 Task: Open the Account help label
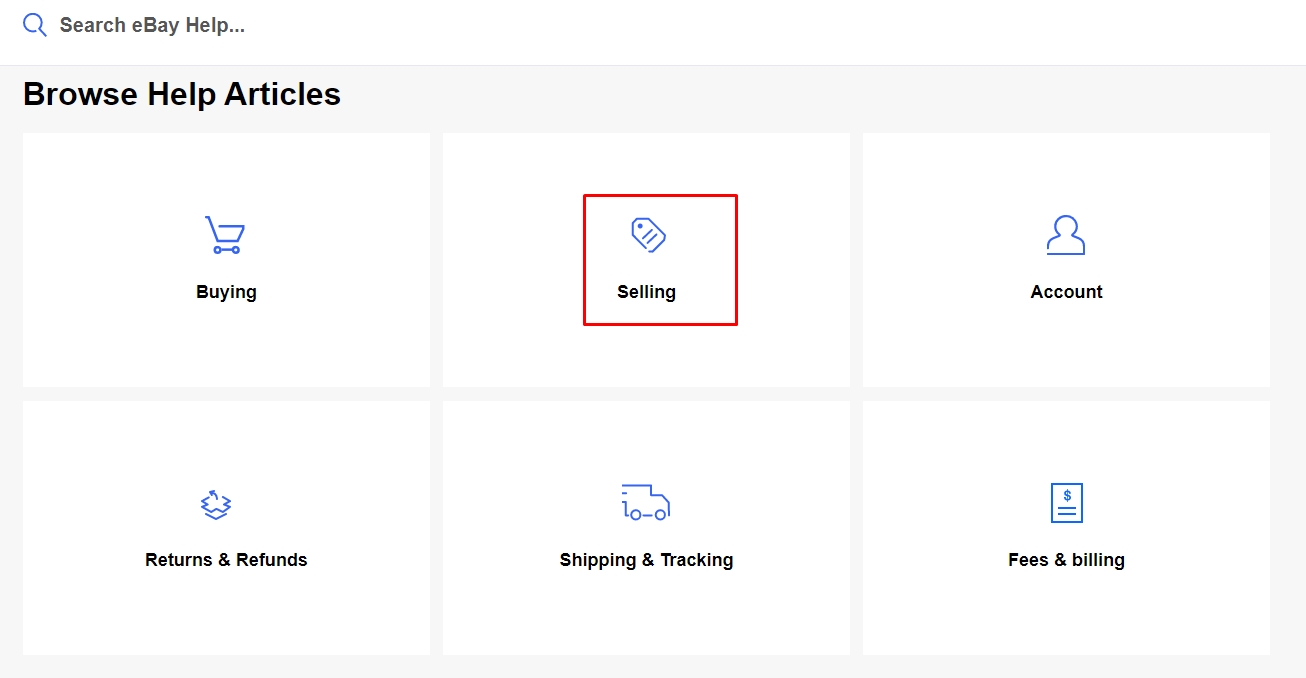1067,292
